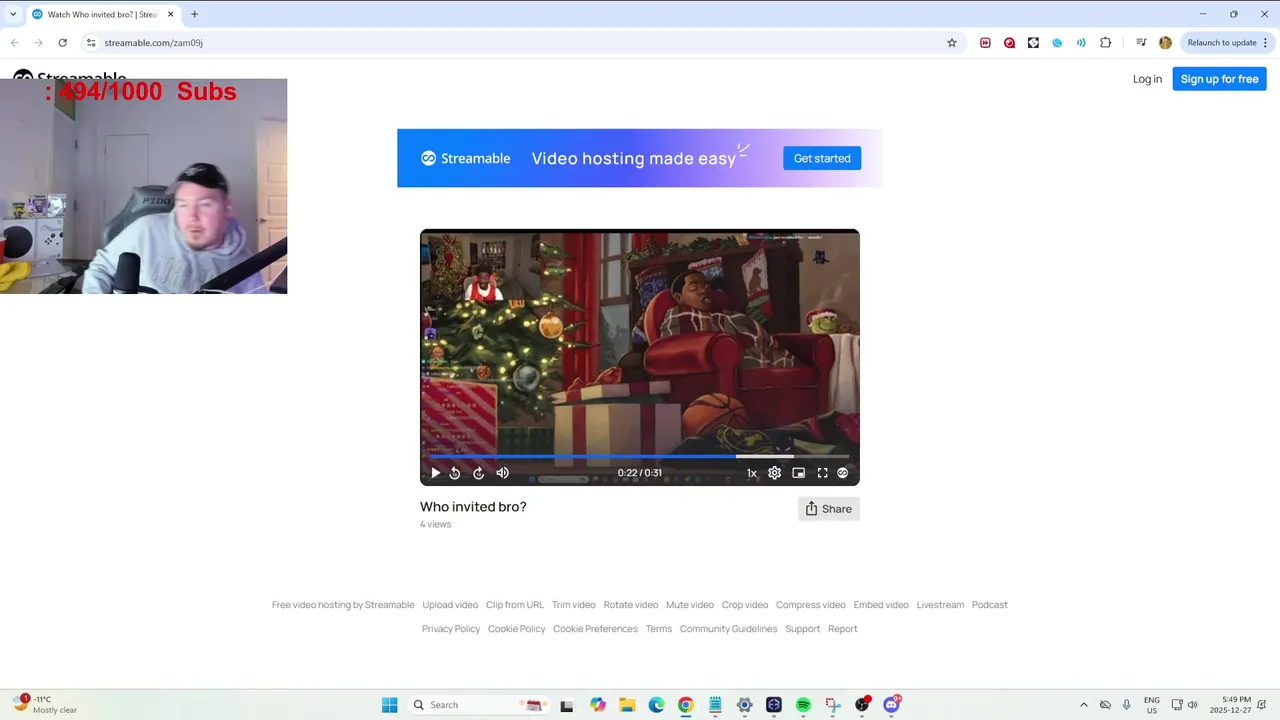The height and width of the screenshot is (720, 1280).
Task: Open the tab search chevron dropdown
Action: point(13,14)
